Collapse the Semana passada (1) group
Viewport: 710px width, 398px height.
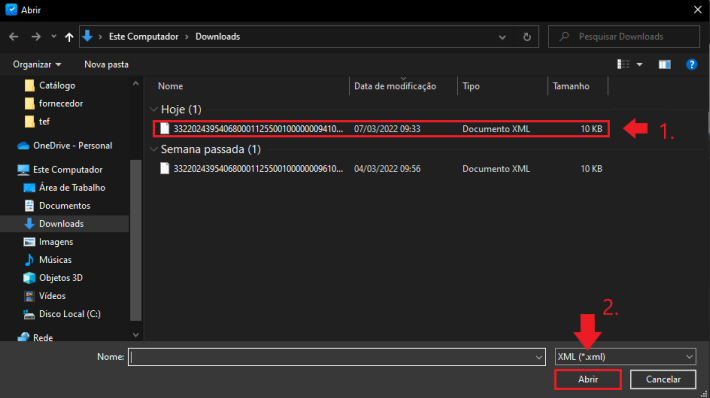[154, 149]
